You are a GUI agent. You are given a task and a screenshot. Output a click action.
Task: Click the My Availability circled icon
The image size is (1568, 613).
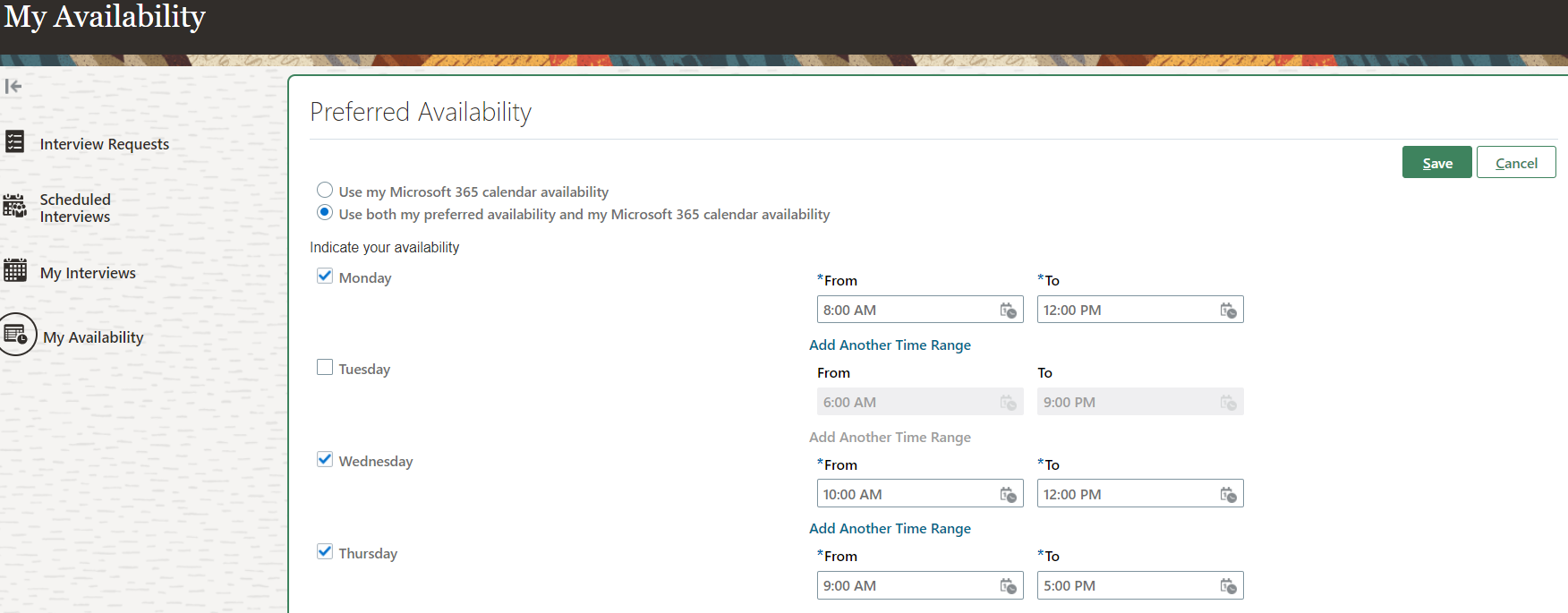(x=17, y=335)
